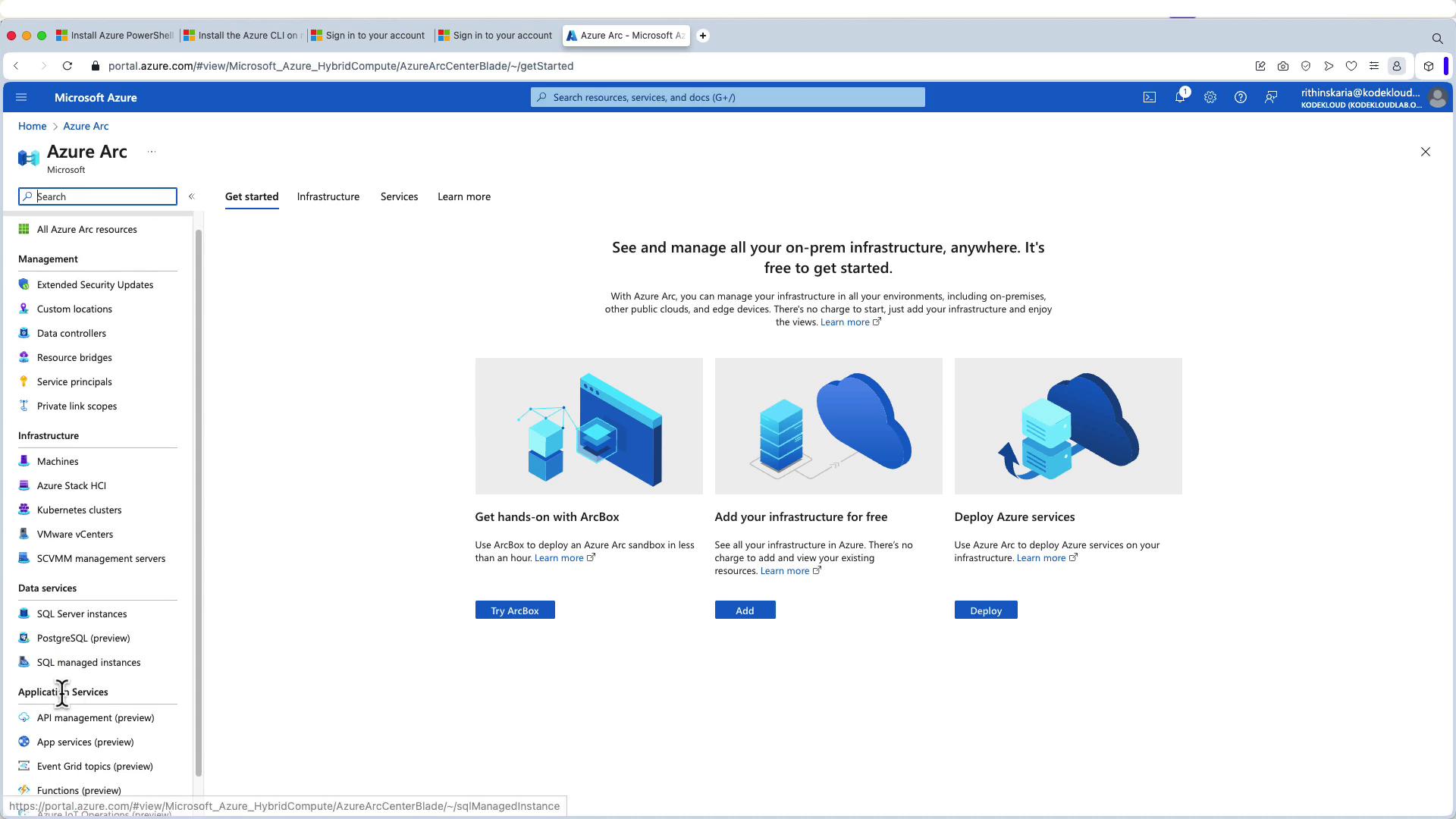Open the ellipsis menu next to Azure Arc
The height and width of the screenshot is (819, 1456).
152,152
